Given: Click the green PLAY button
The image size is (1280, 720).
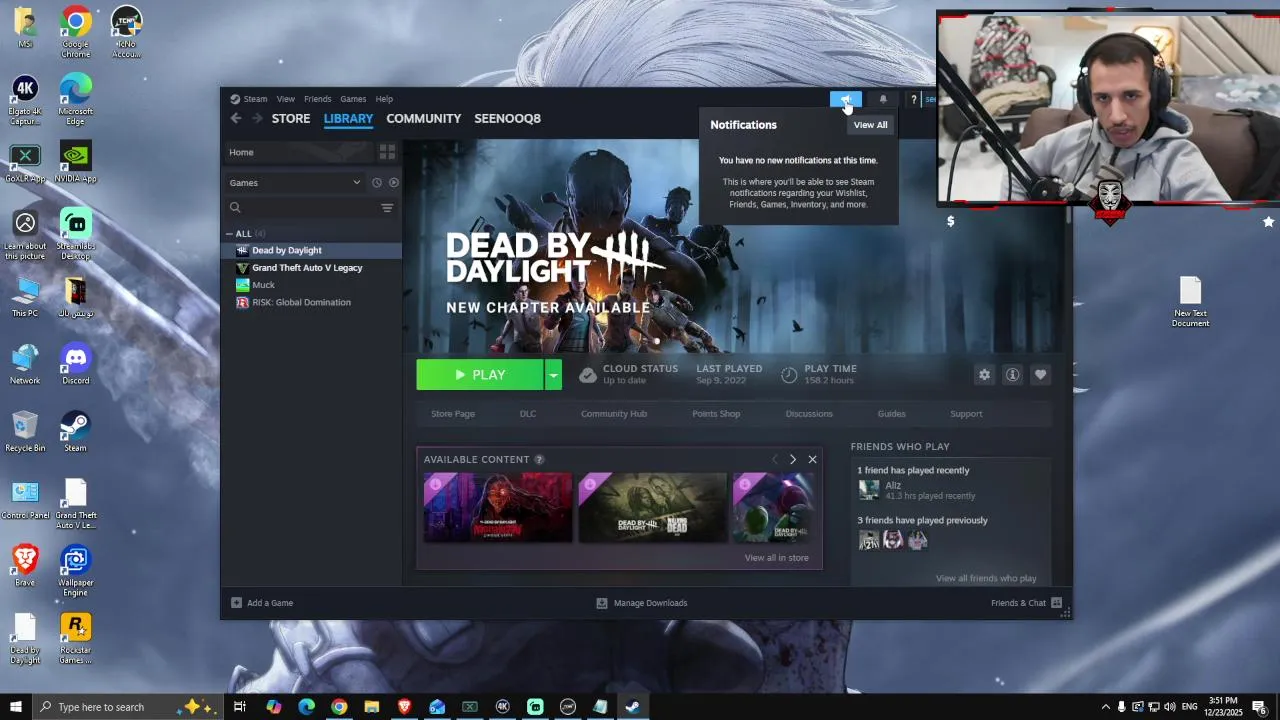Looking at the screenshot, I should (480, 375).
